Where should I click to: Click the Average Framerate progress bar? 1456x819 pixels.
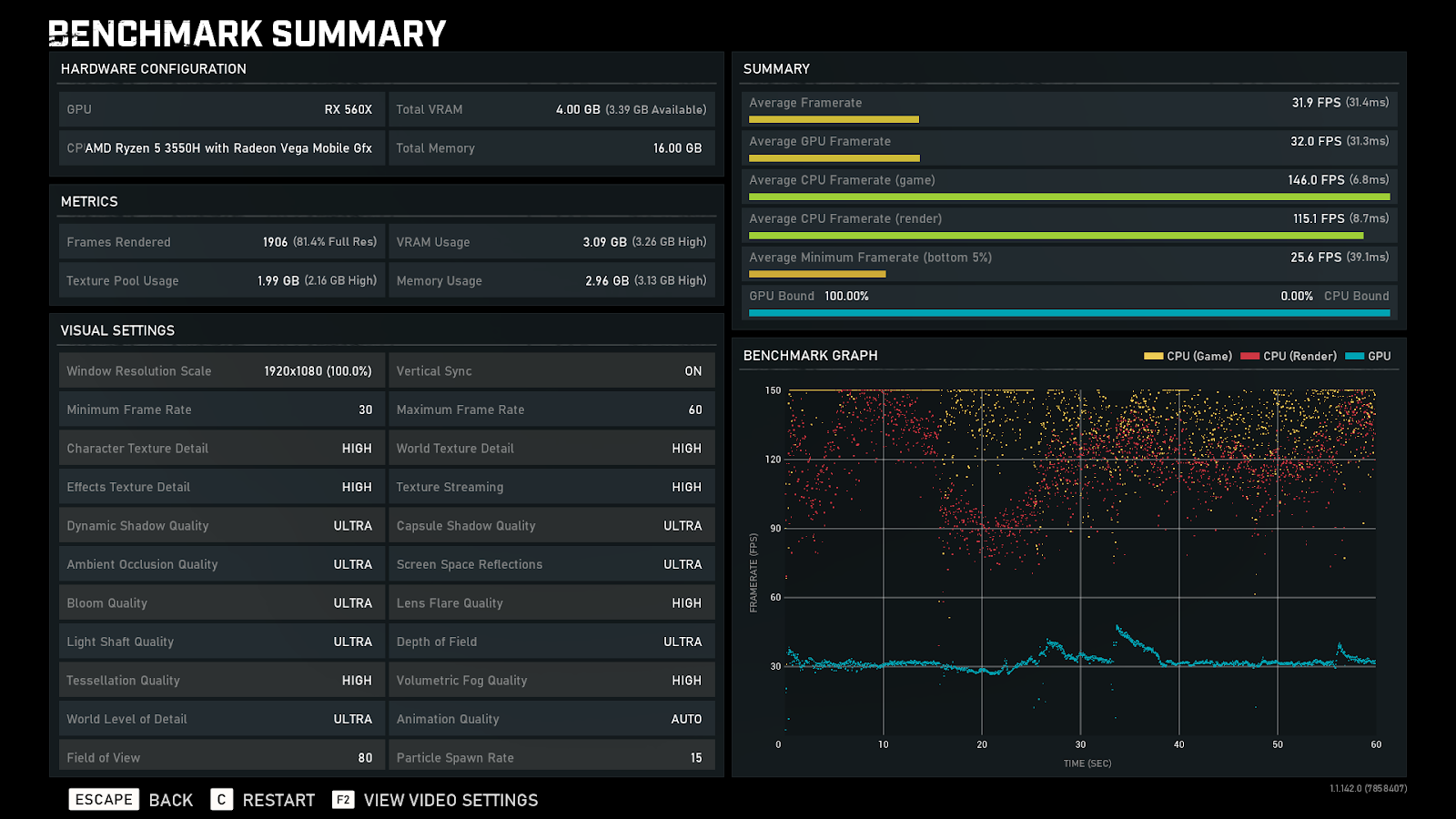pos(834,119)
